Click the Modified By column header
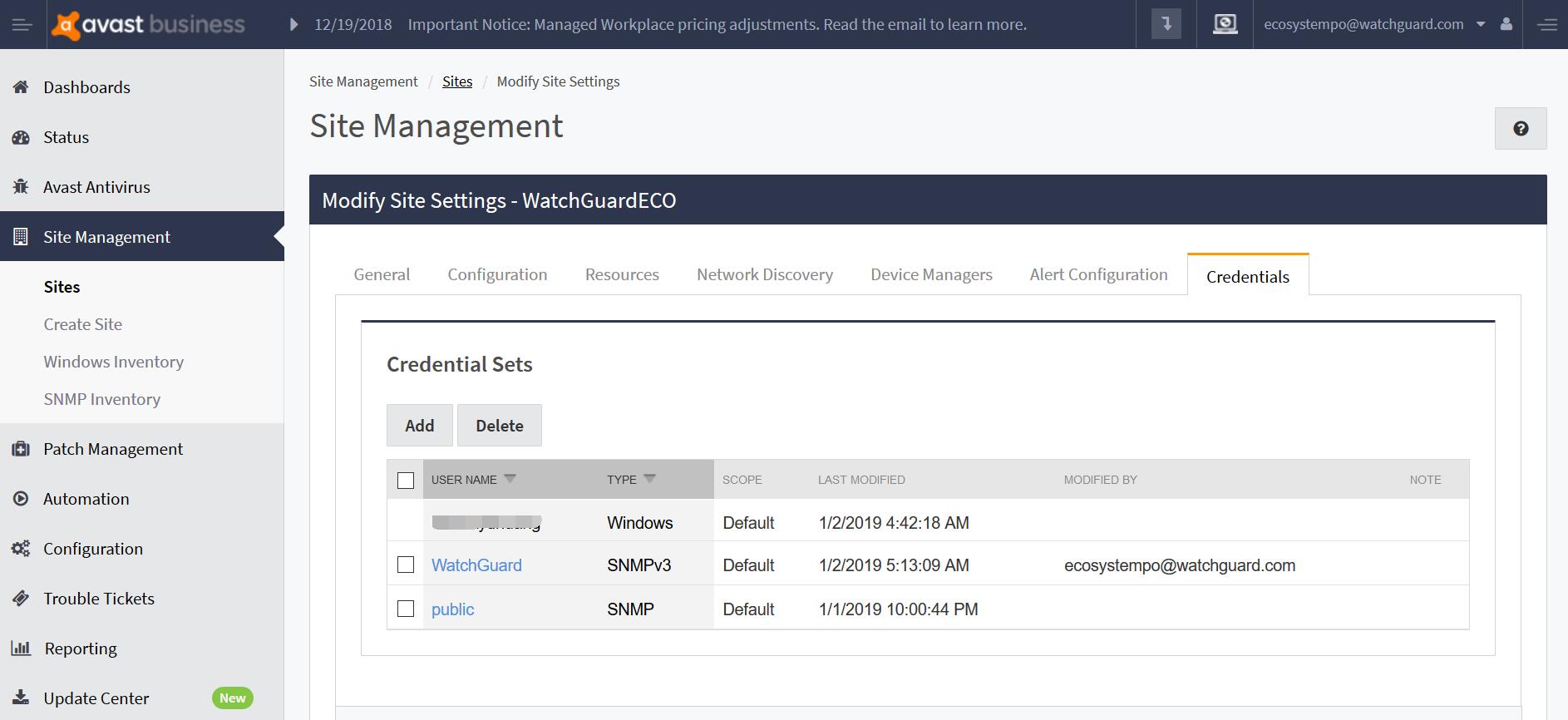This screenshot has width=1568, height=720. [1100, 480]
